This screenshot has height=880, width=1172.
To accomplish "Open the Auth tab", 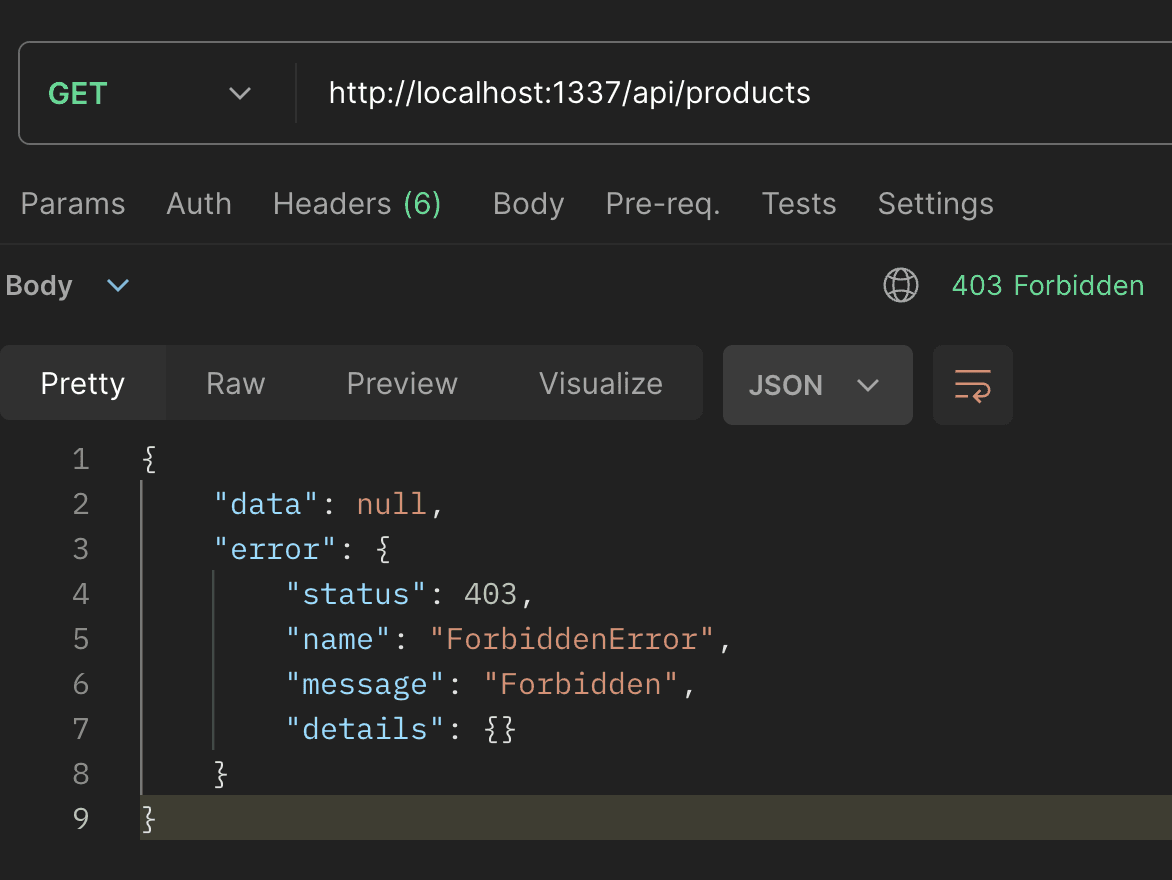I will tap(199, 203).
